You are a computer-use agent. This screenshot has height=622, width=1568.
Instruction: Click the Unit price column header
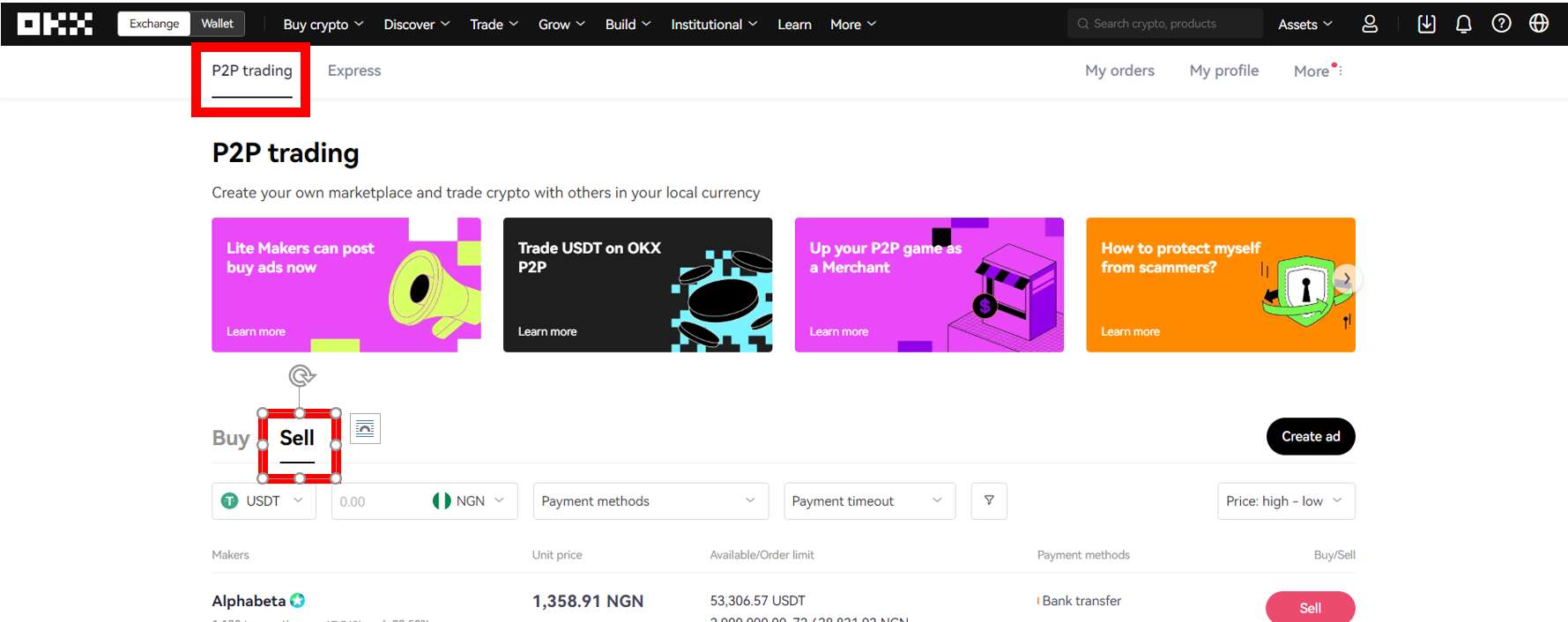tap(557, 555)
